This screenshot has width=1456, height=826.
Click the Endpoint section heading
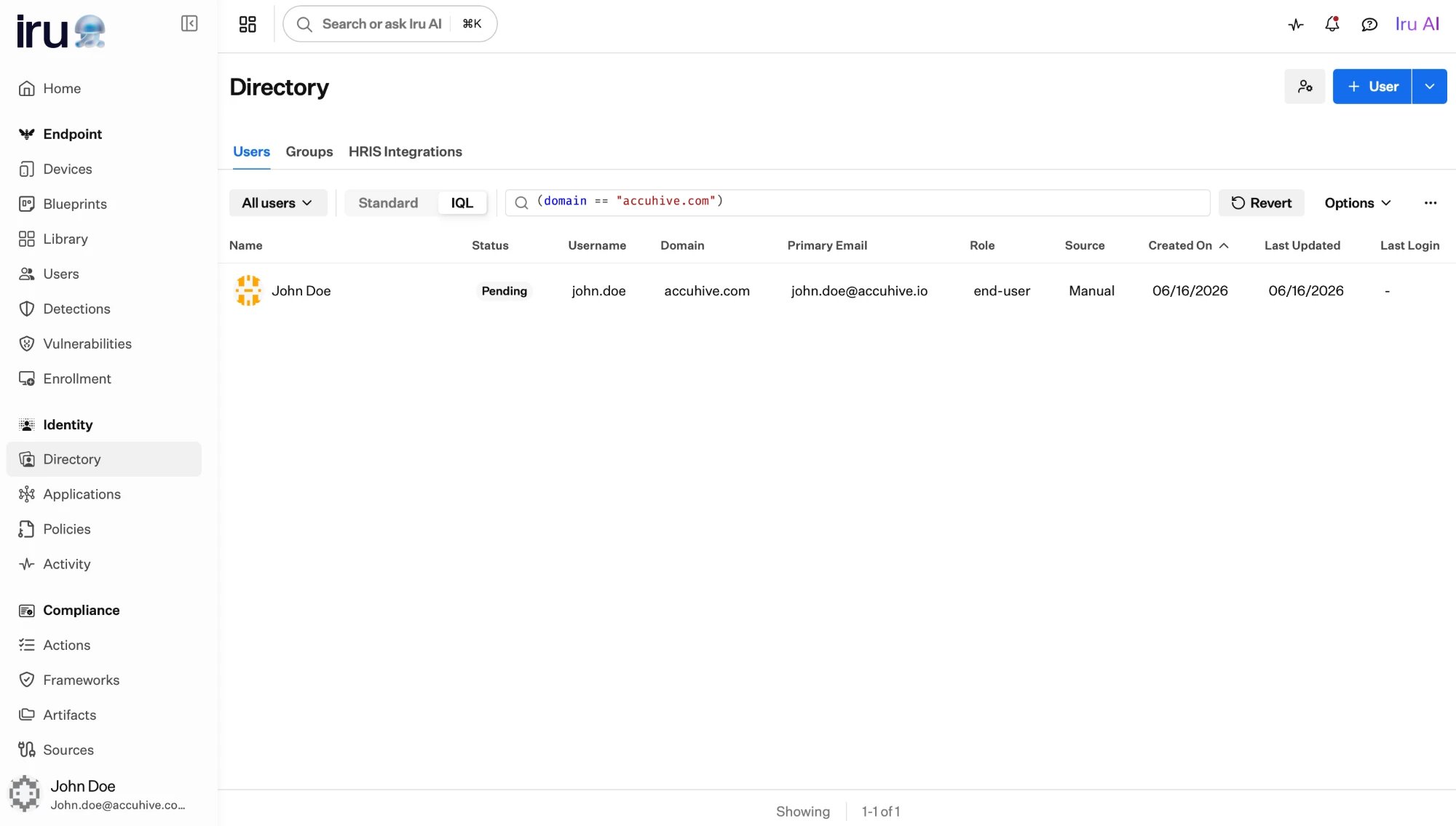pos(72,134)
